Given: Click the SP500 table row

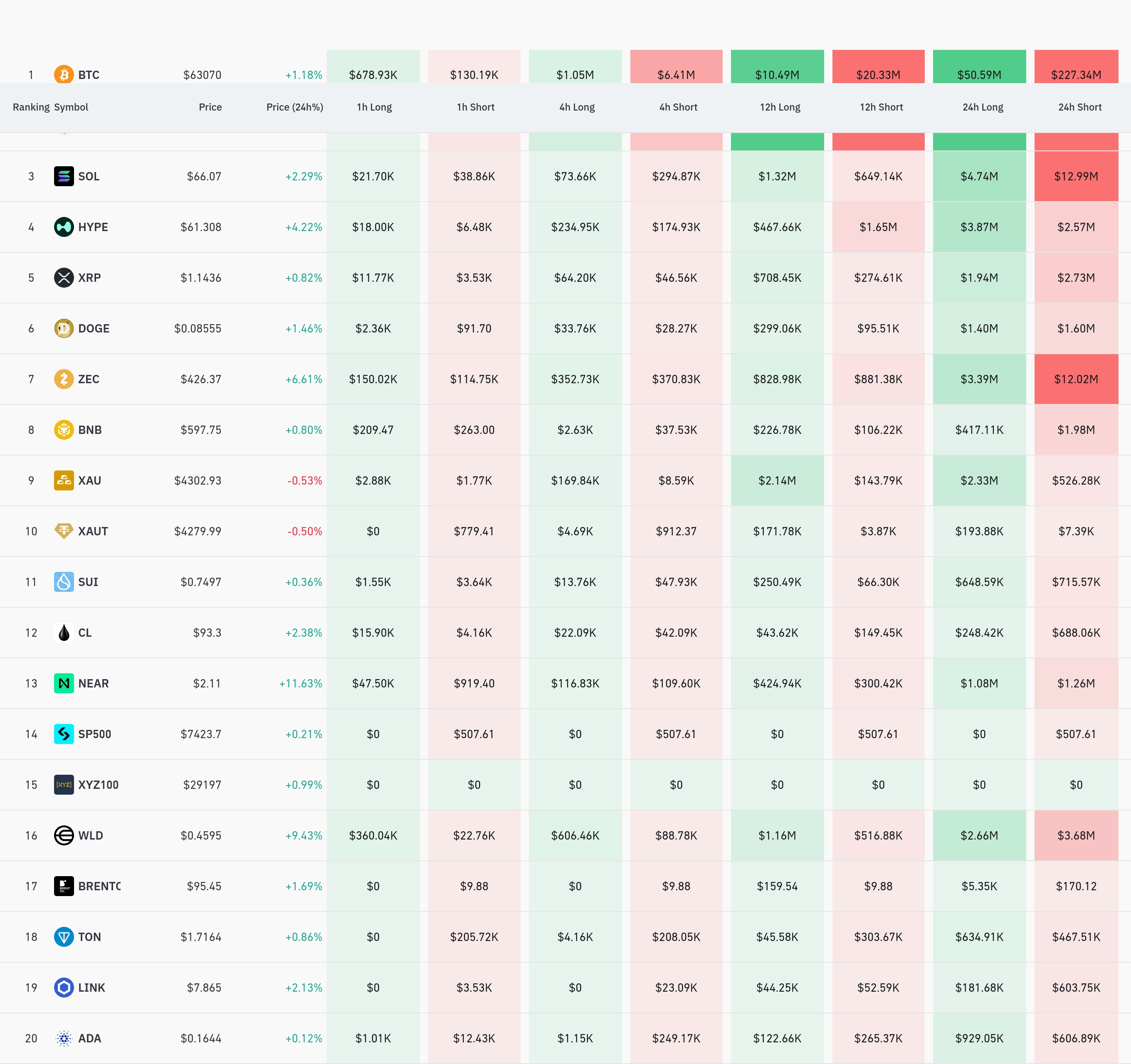Looking at the screenshot, I should (x=565, y=734).
